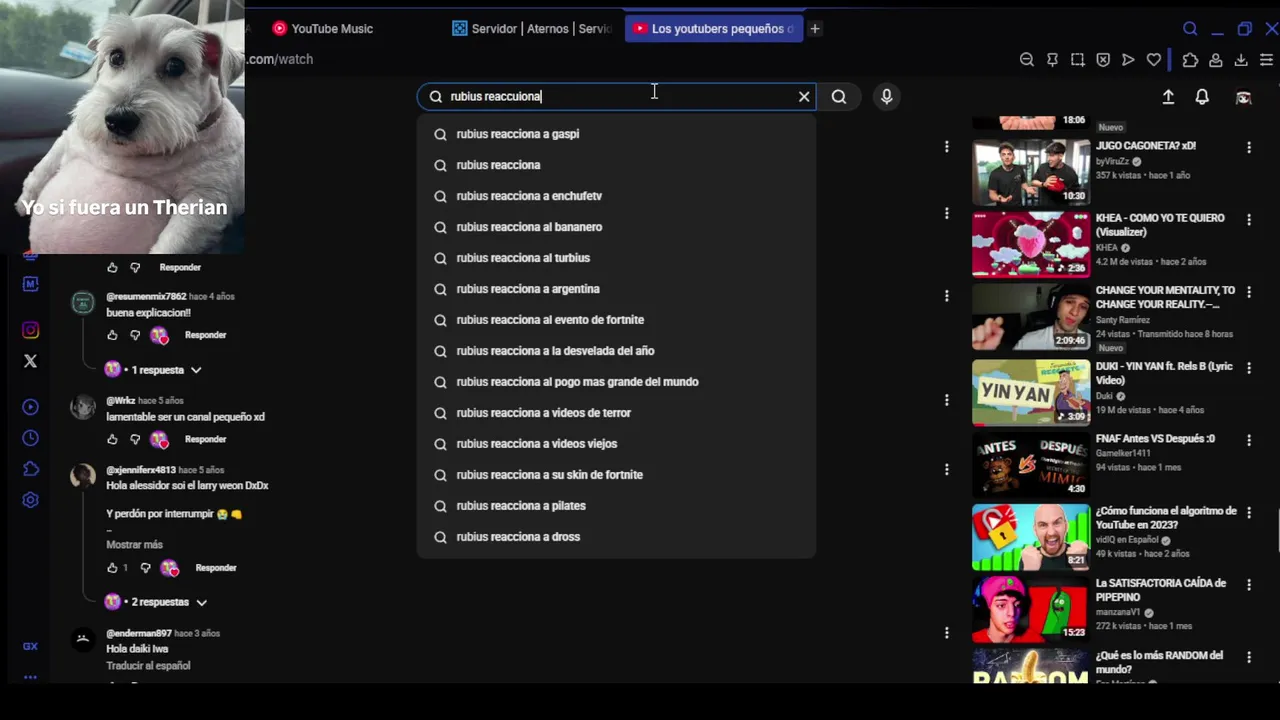
Task: Open X (Twitter) in the sidebar
Action: point(30,361)
